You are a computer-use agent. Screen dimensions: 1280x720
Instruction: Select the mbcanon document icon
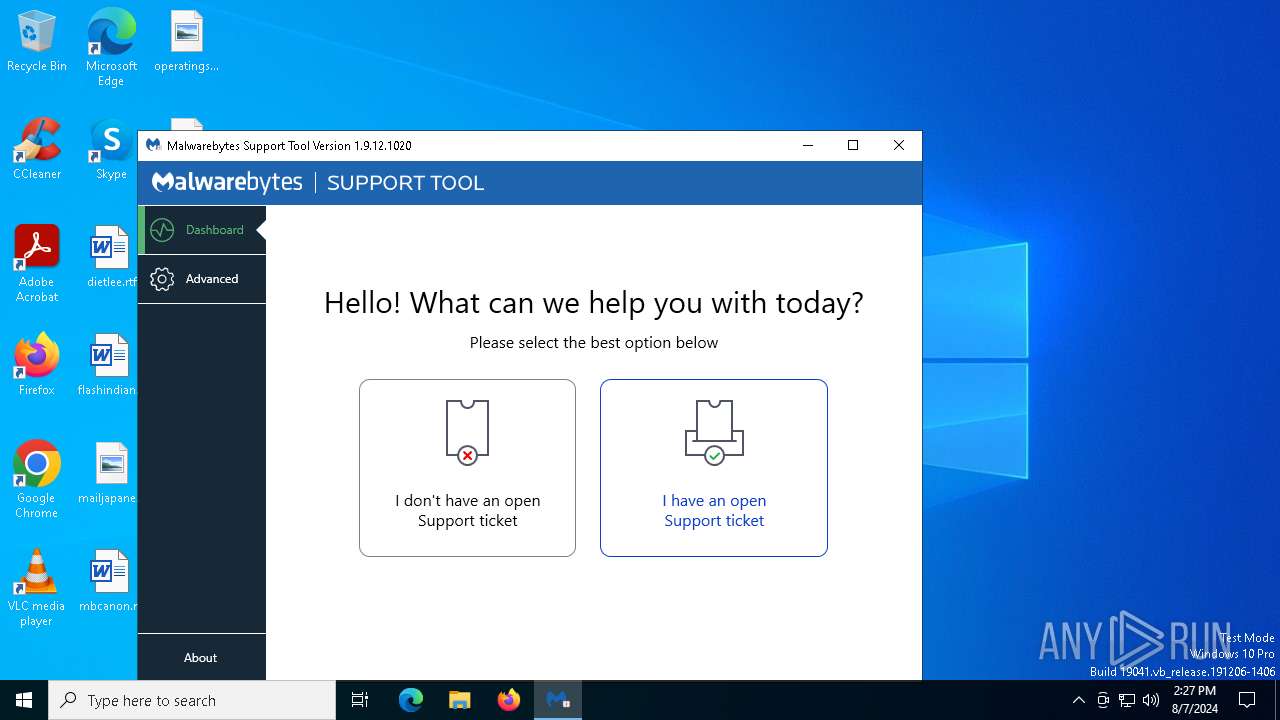click(x=108, y=582)
